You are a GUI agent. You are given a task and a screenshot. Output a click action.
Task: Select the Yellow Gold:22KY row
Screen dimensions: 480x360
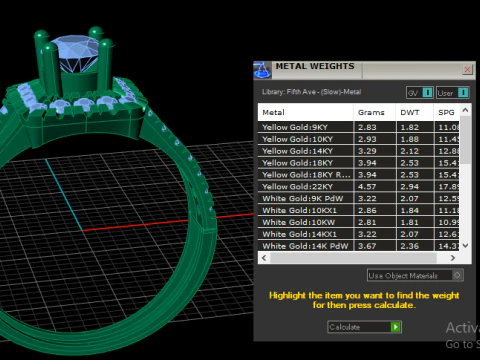pyautogui.click(x=358, y=187)
